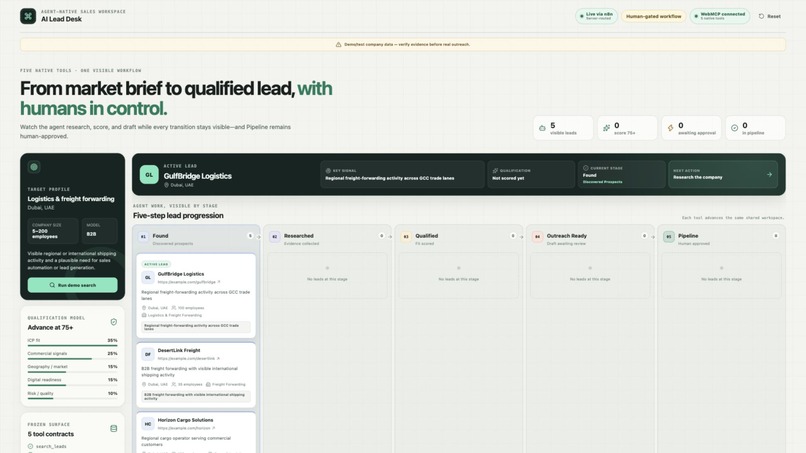Image resolution: width=806 pixels, height=453 pixels.
Task: Click the Run demo search button
Action: (72, 285)
